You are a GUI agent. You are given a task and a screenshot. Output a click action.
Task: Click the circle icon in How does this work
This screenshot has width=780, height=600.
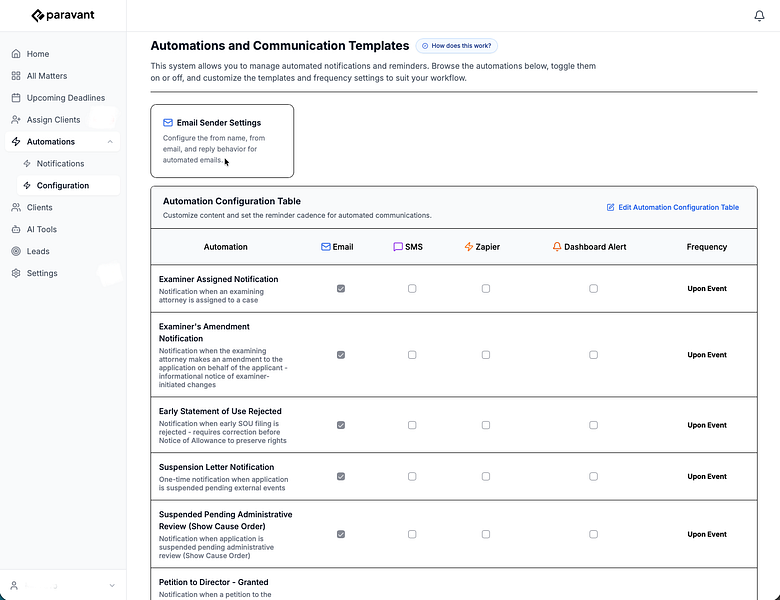point(425,46)
